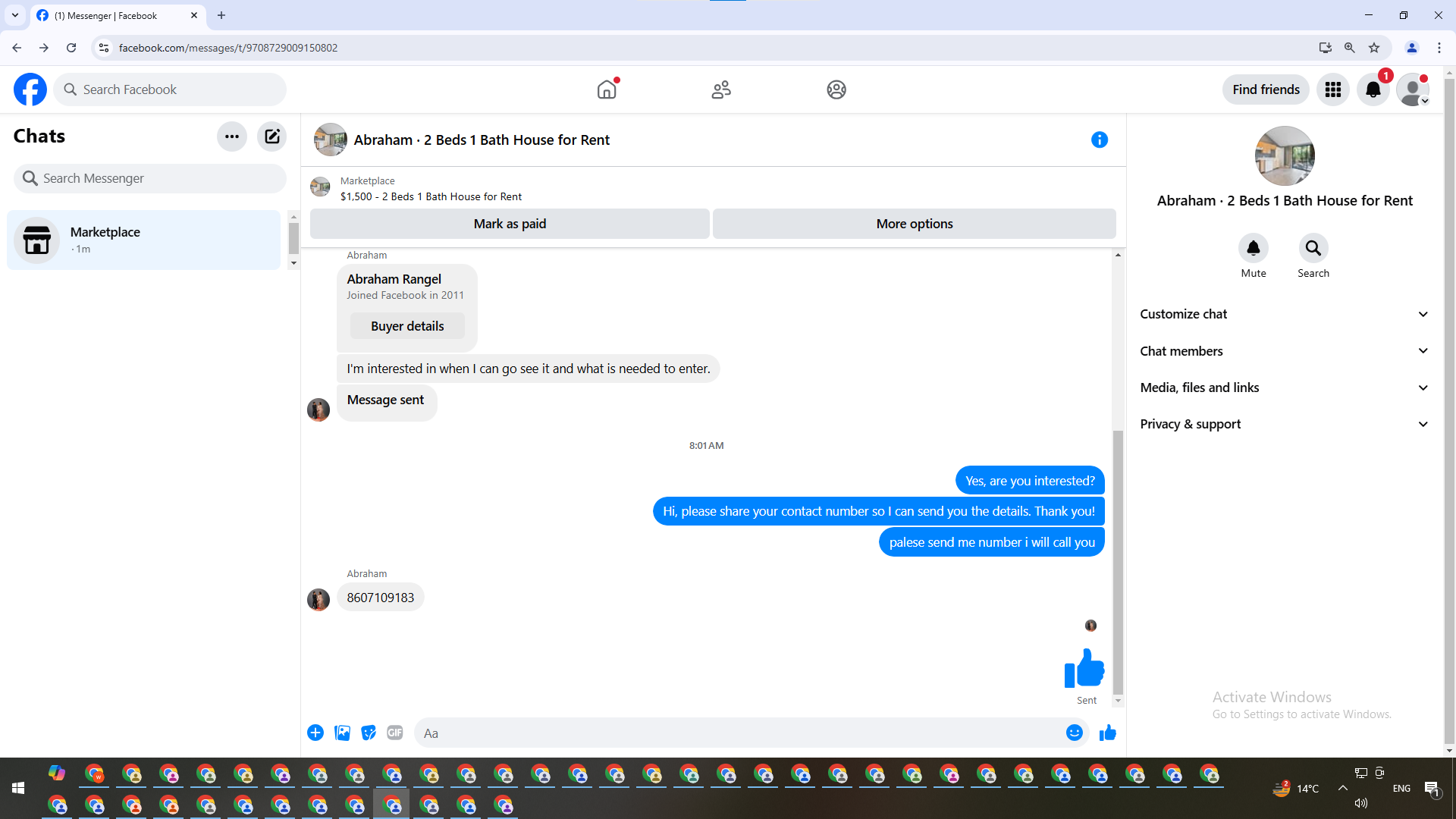Open the browser zoom magnifier icon

(x=1350, y=48)
